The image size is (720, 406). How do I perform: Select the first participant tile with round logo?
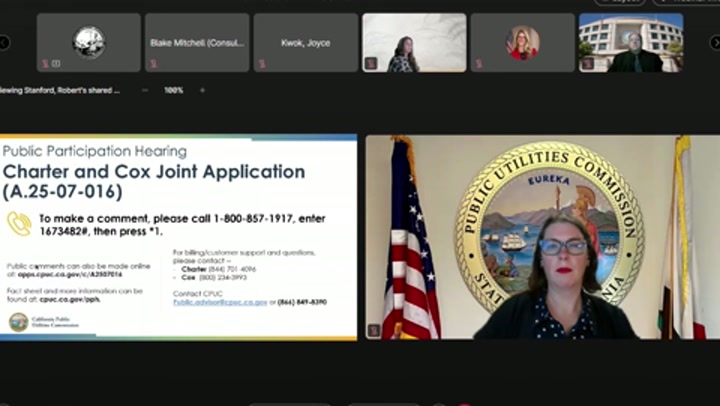tap(89, 42)
